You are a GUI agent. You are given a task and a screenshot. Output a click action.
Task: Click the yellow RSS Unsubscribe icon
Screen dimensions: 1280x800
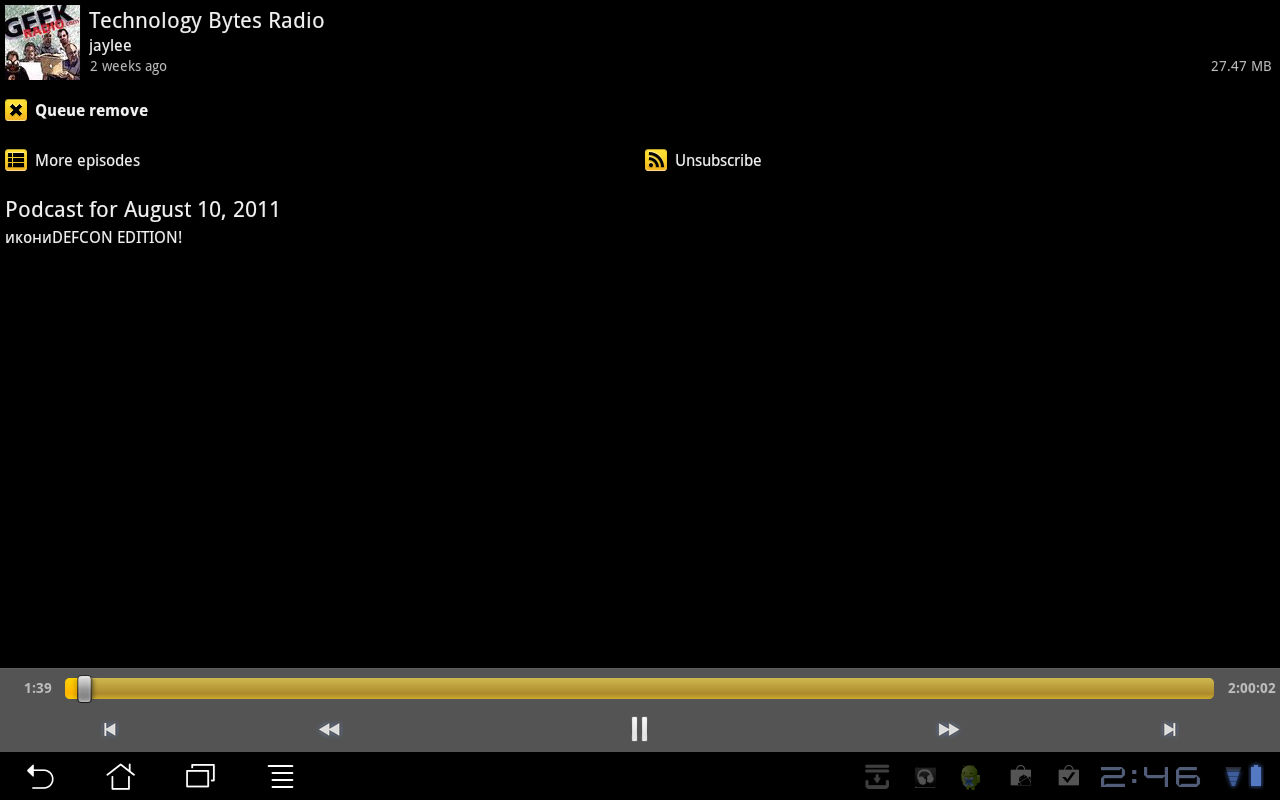pos(656,160)
